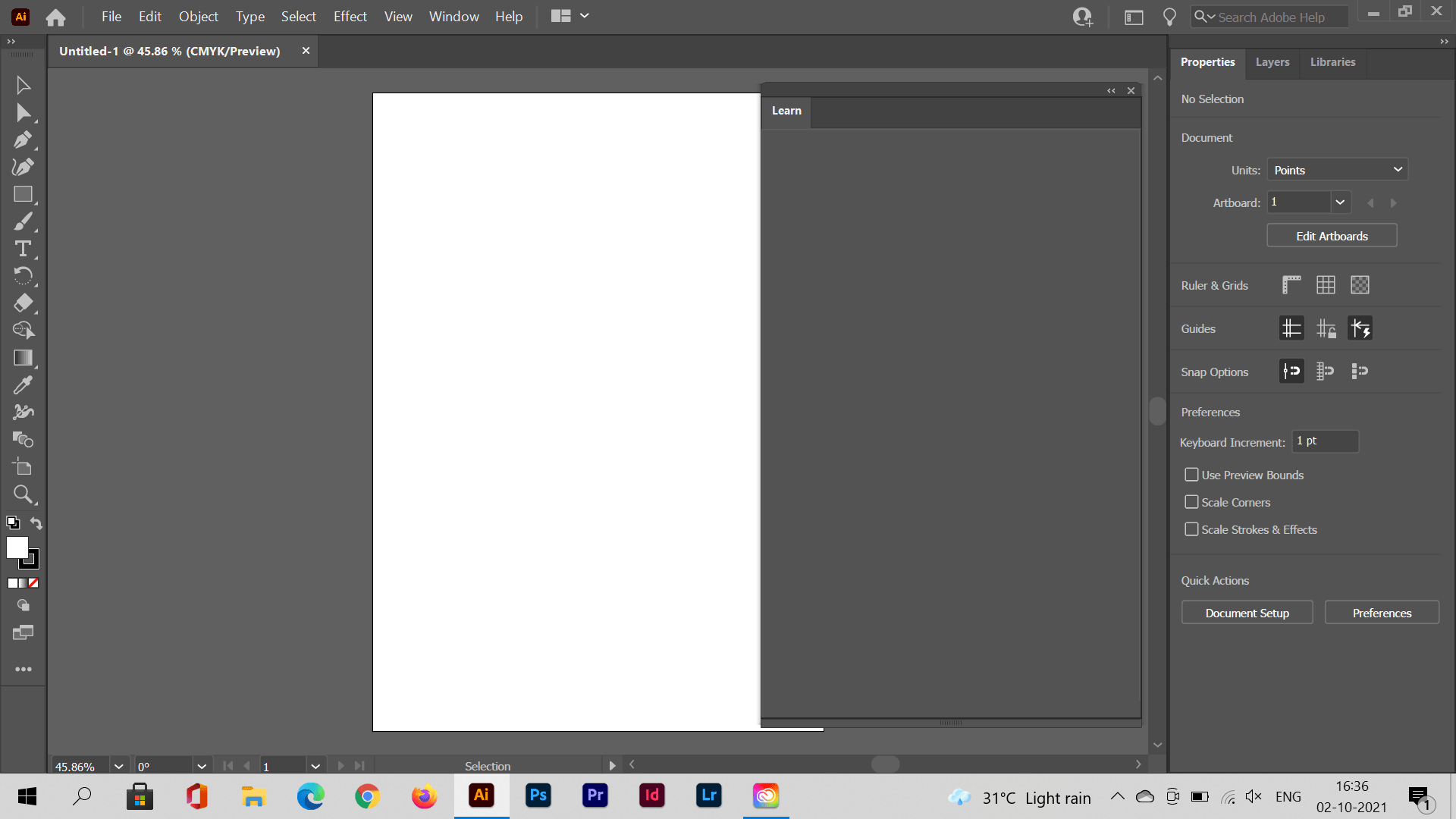This screenshot has height=819, width=1456.
Task: Activate the Type tool
Action: pos(23,249)
